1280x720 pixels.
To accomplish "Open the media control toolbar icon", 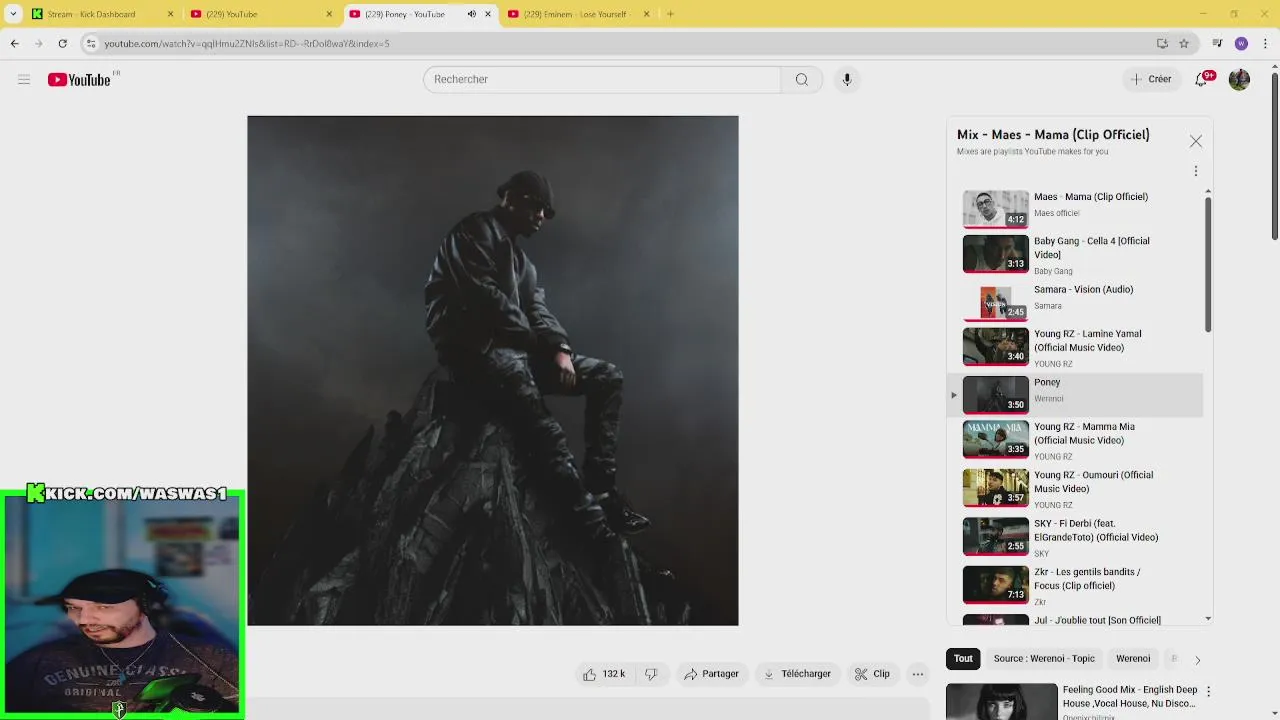I will coord(1217,43).
